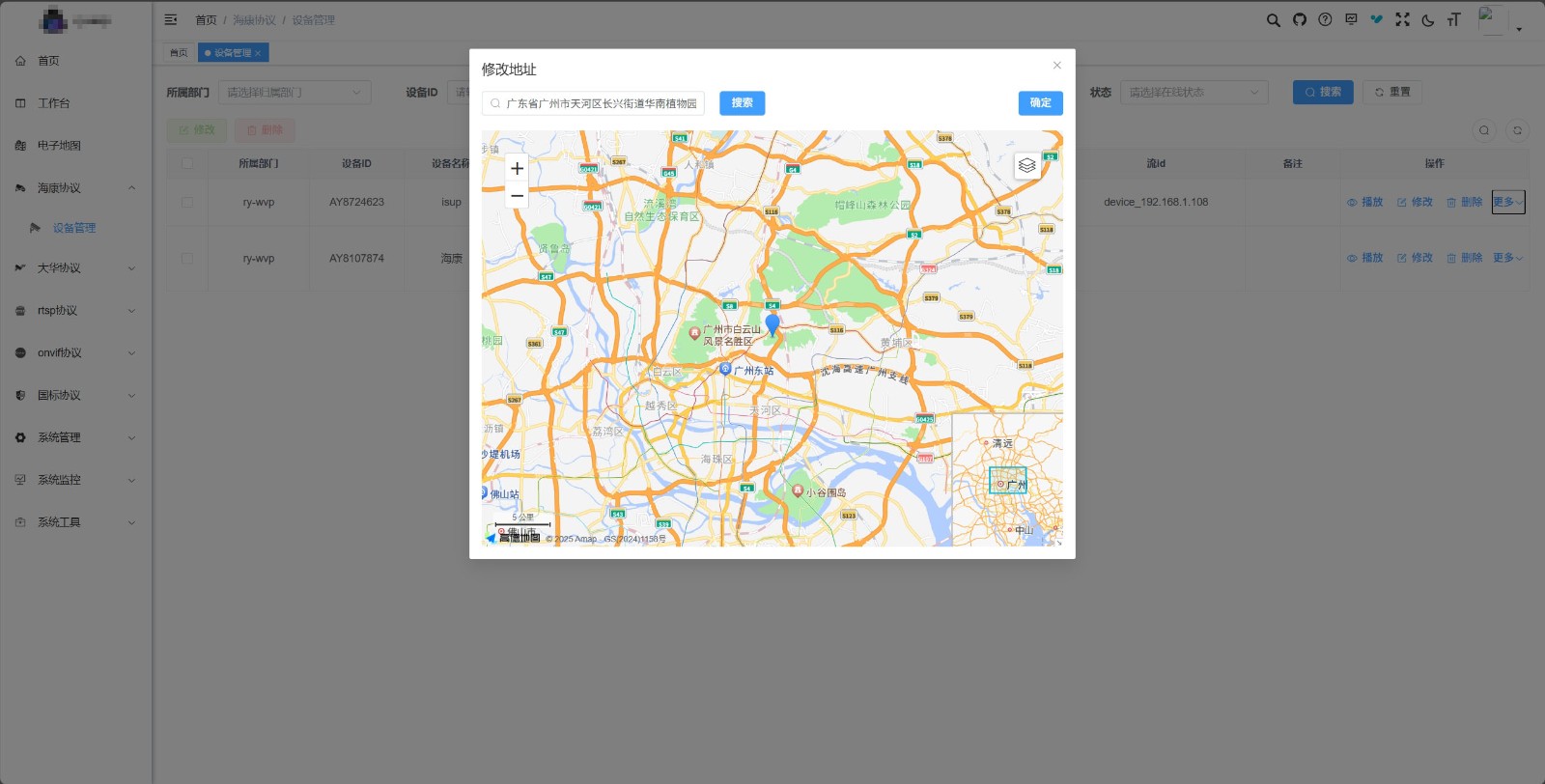1545x784 pixels.
Task: Open 电子地图 in the sidebar
Action: (59, 146)
